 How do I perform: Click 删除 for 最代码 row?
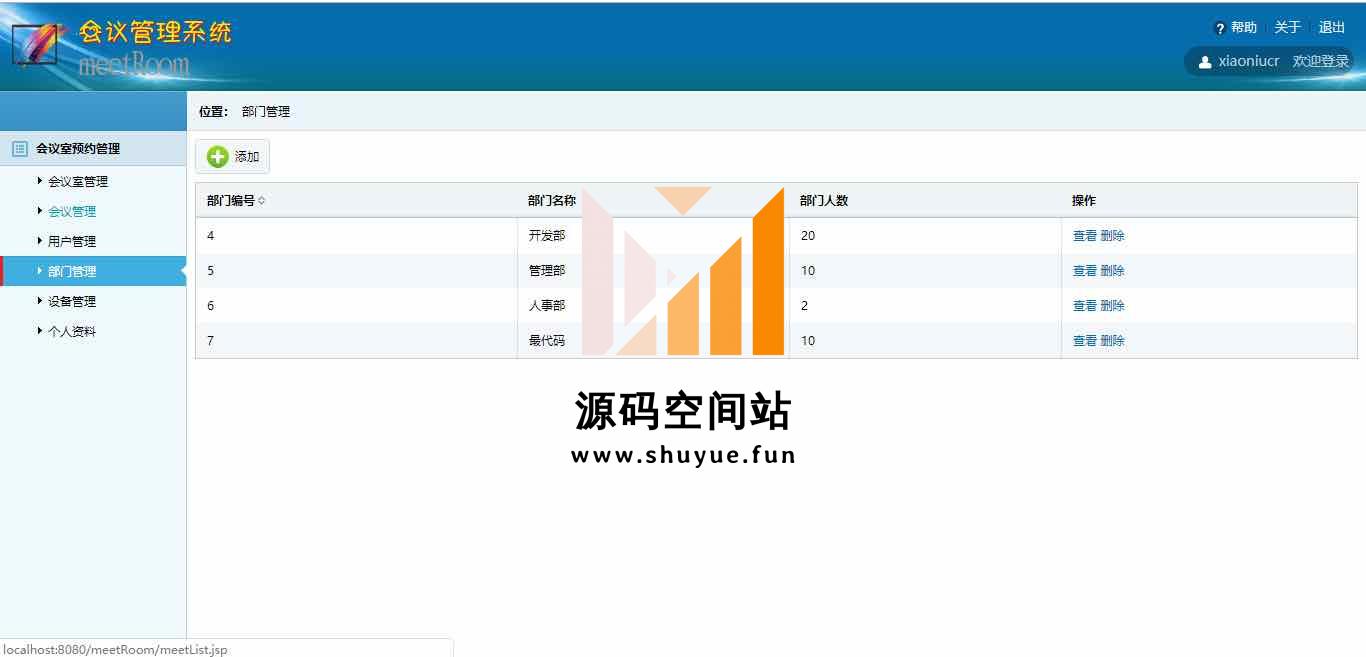1113,341
